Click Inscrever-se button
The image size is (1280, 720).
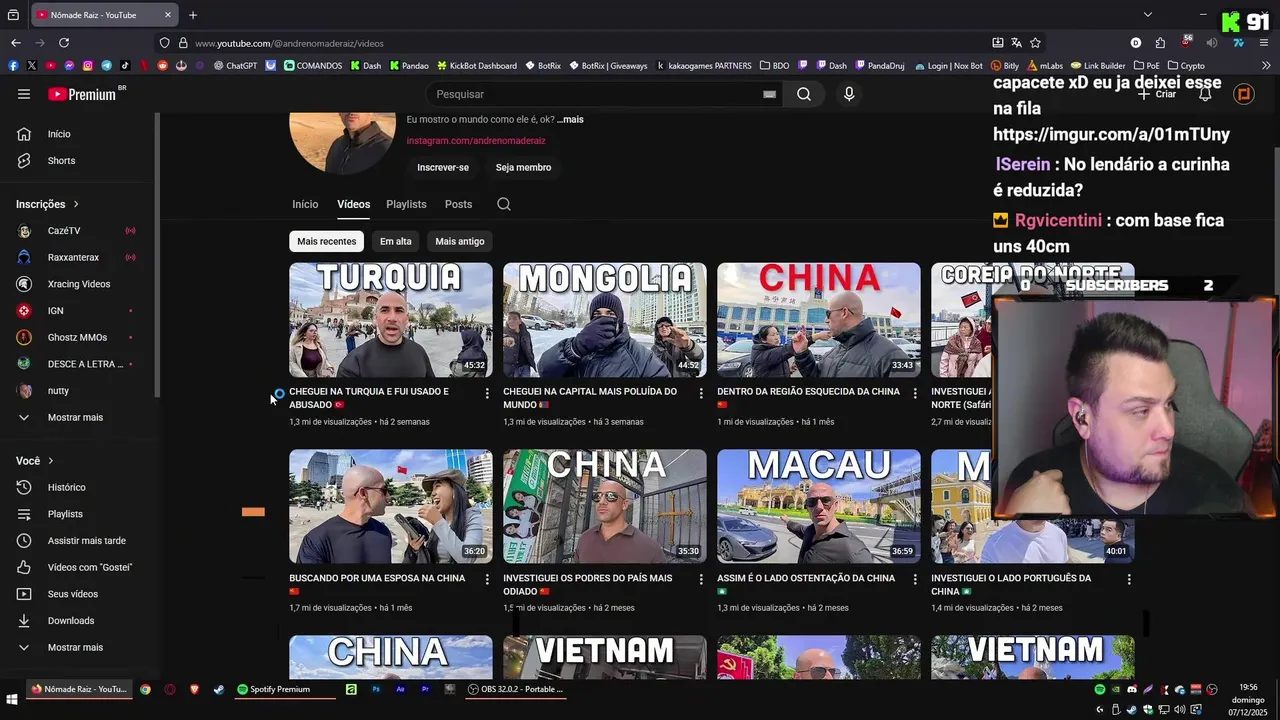tap(443, 168)
